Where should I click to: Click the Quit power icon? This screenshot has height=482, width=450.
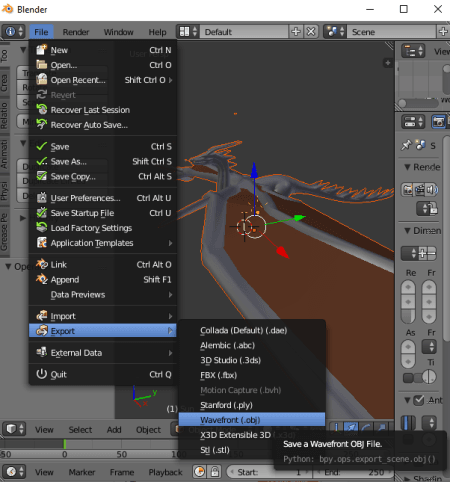[x=42, y=374]
